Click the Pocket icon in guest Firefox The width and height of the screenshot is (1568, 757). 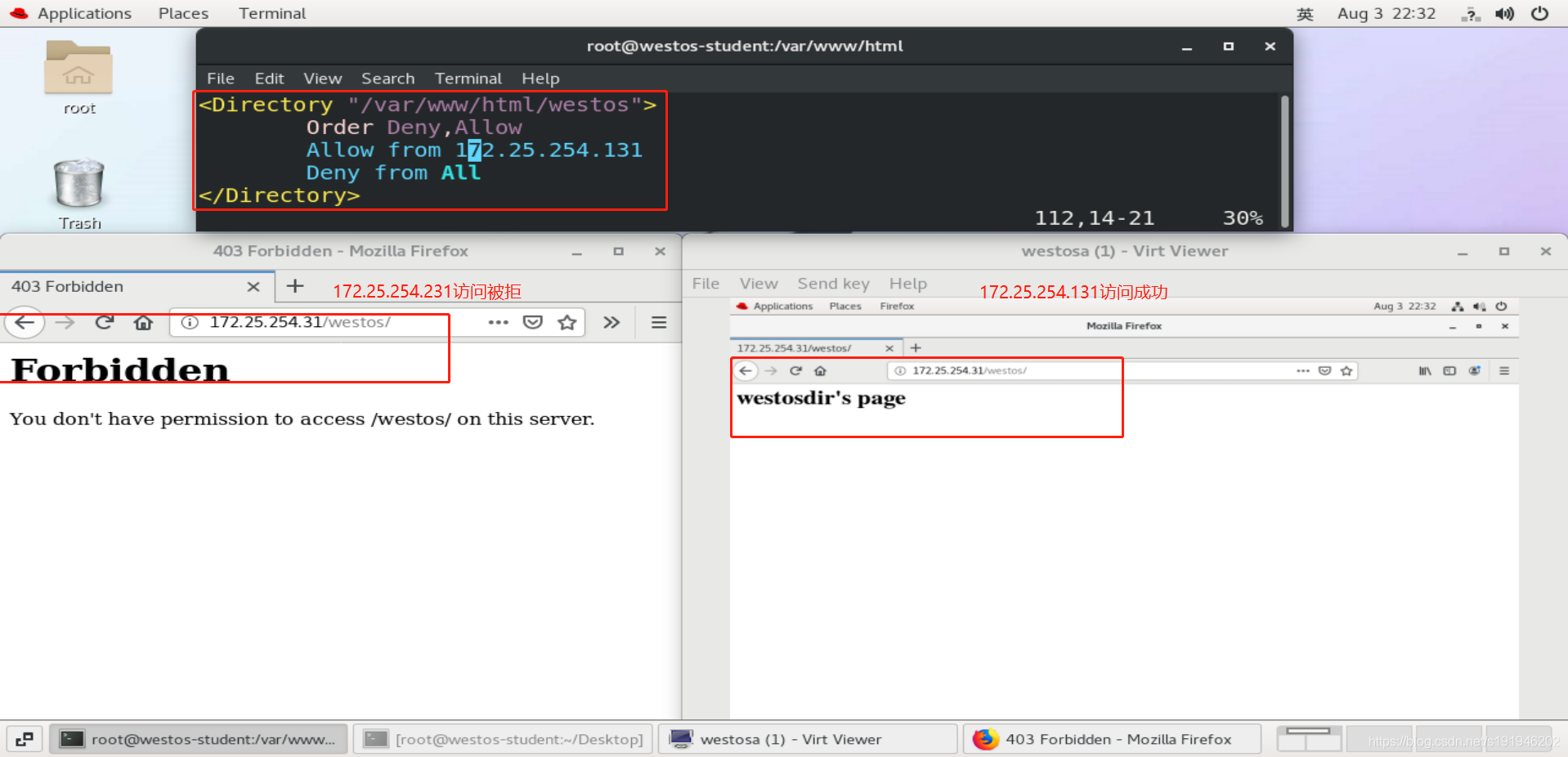[1324, 371]
